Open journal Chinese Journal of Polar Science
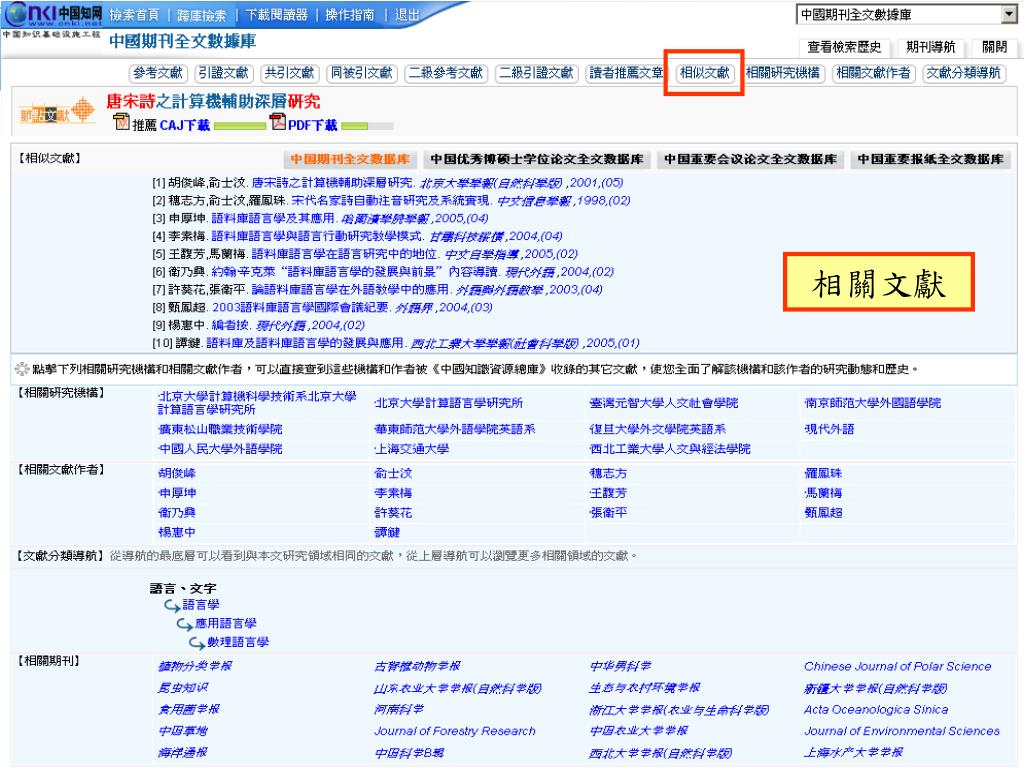Viewport: 1024px width, 768px height. (x=897, y=666)
